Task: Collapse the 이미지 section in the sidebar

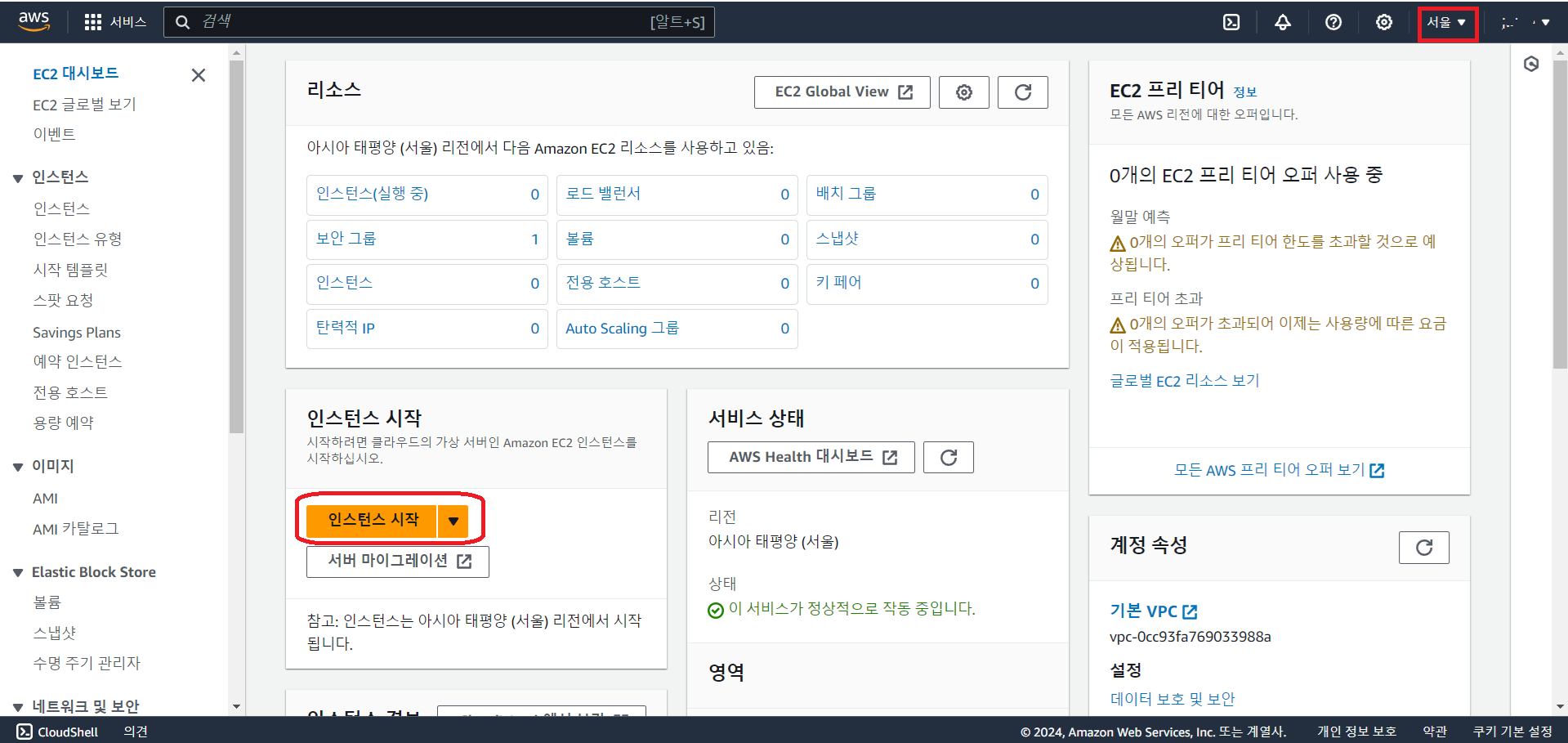Action: point(18,467)
